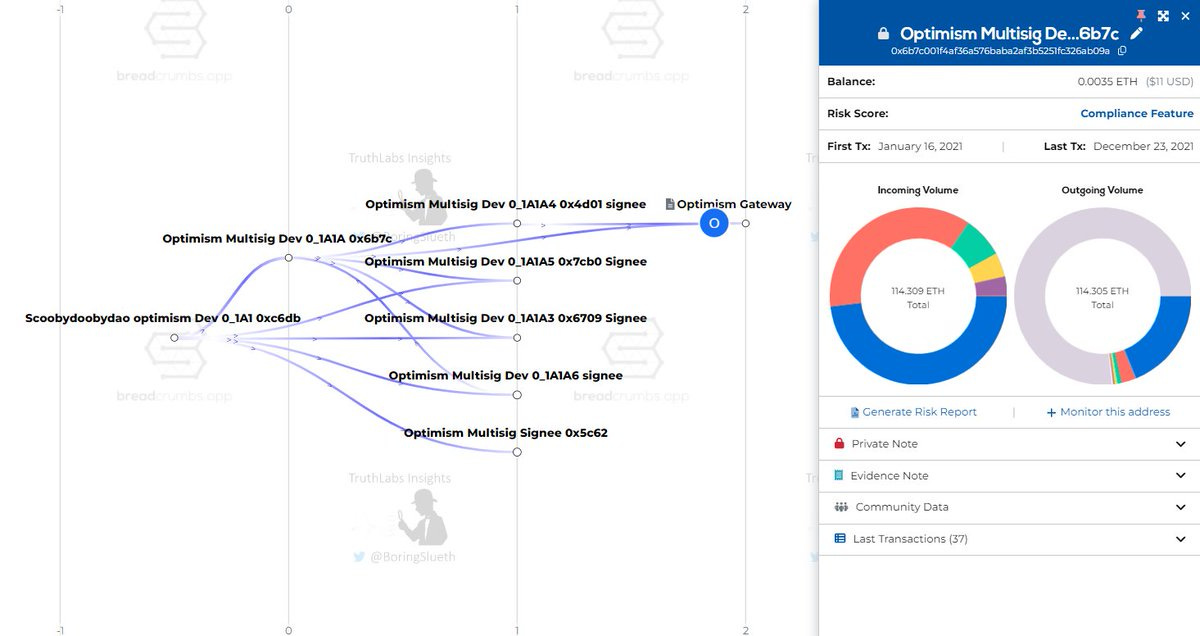1200x636 pixels.
Task: Click the pin icon in the panel header
Action: [1141, 15]
